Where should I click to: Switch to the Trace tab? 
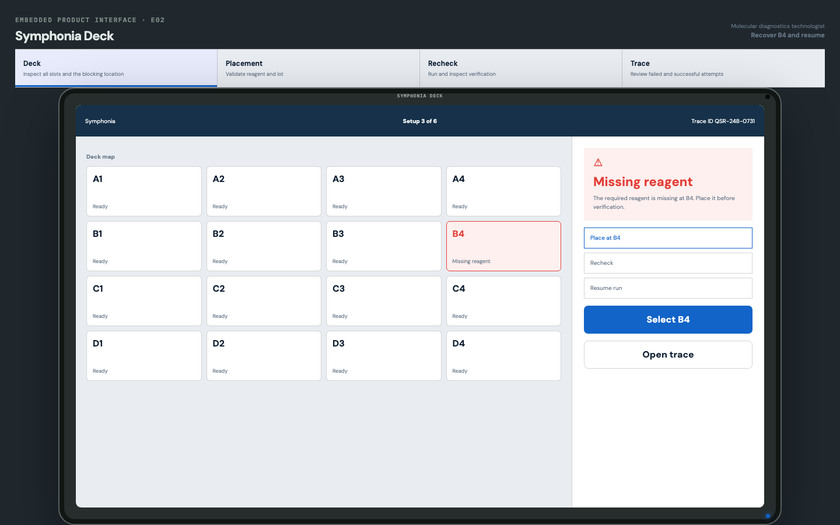(x=723, y=68)
